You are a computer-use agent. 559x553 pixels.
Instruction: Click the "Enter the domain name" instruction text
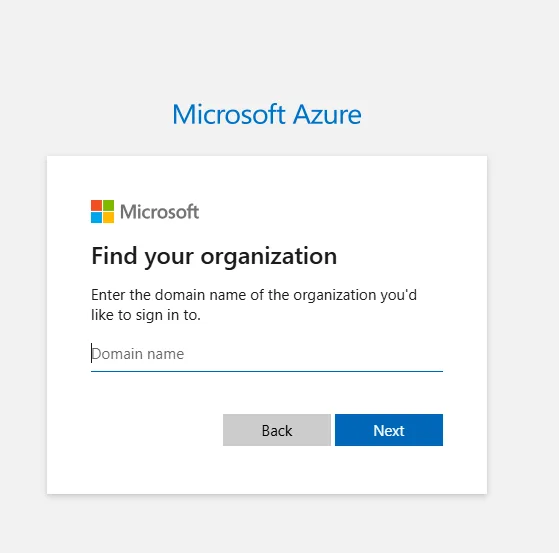tap(253, 305)
